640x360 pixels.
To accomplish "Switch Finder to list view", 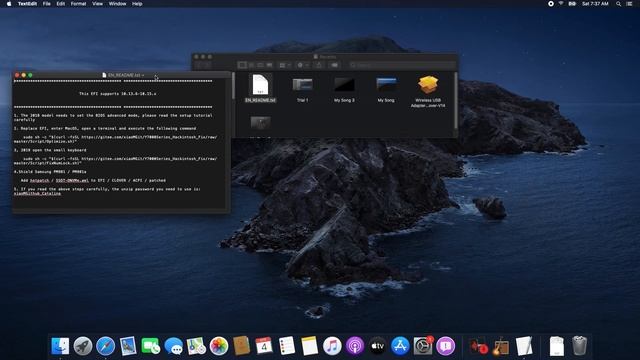I will tap(251, 65).
